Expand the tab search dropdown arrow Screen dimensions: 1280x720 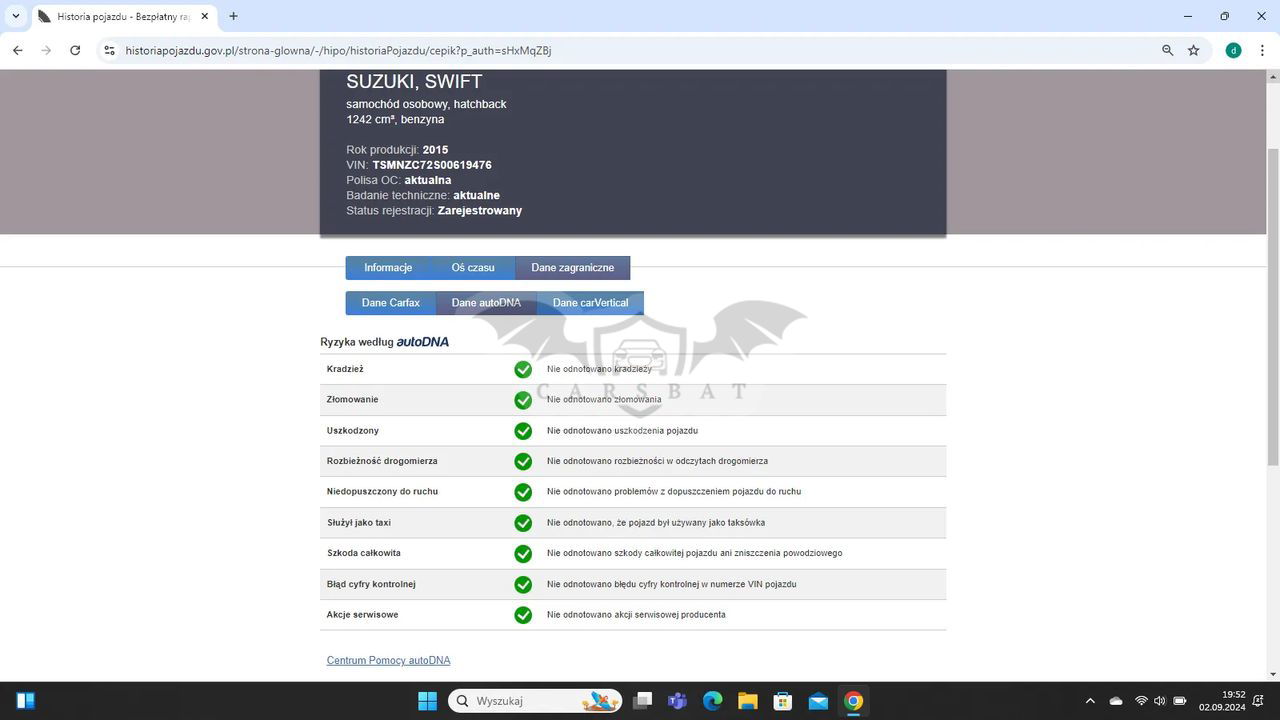coord(16,16)
